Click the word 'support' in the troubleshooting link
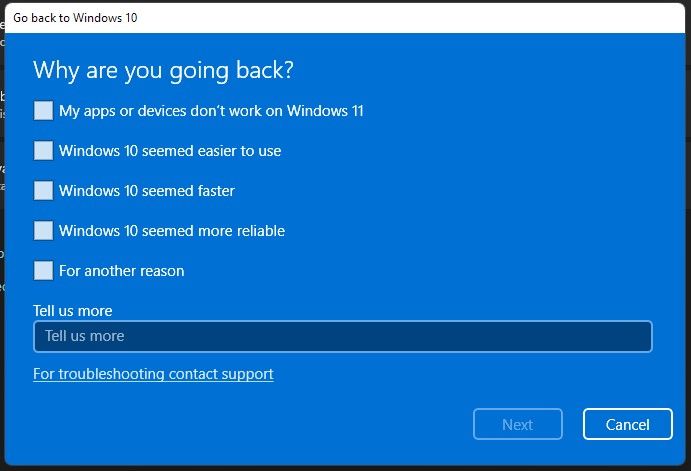The height and width of the screenshot is (471, 691). (247, 374)
